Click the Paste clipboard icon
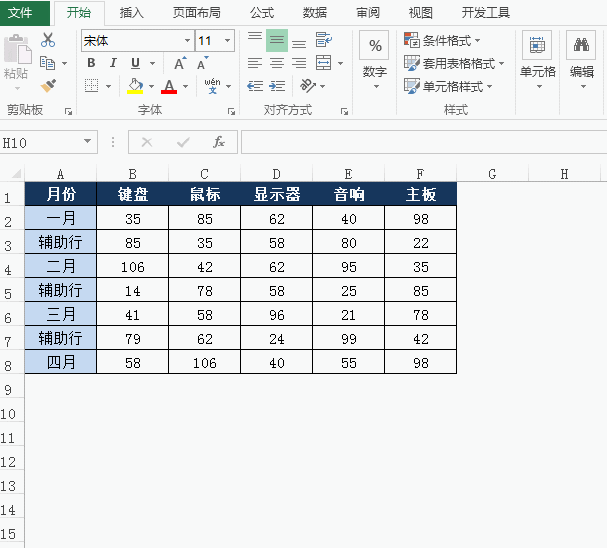 click(x=17, y=49)
